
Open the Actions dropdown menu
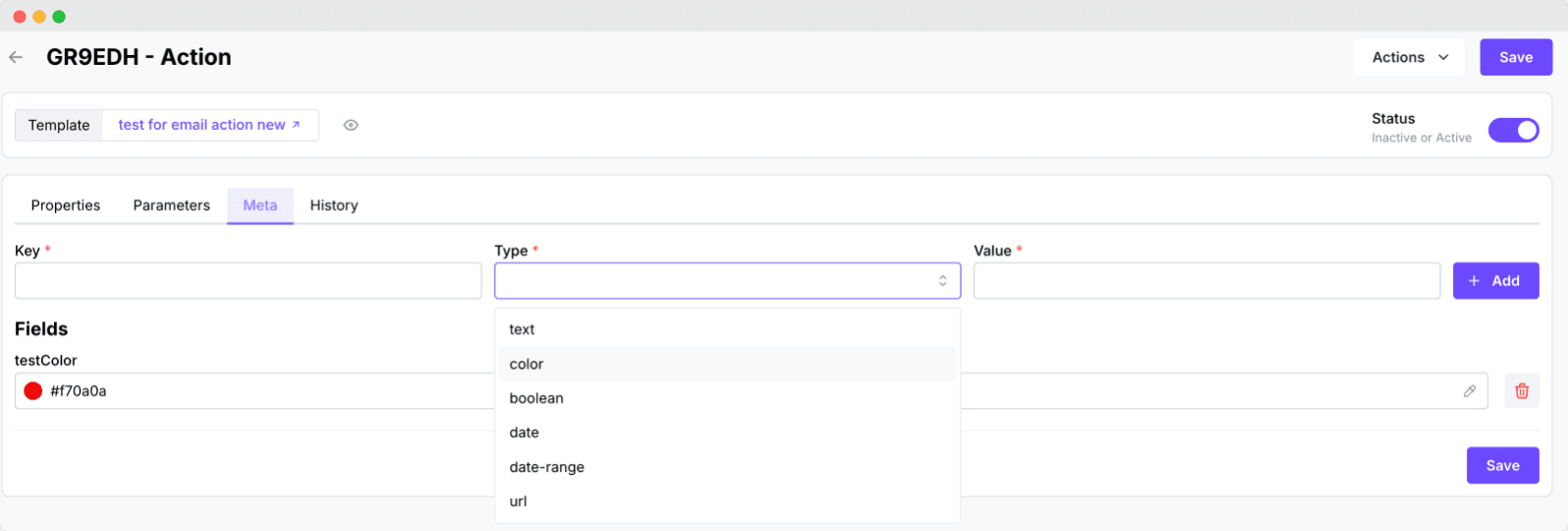click(1409, 57)
